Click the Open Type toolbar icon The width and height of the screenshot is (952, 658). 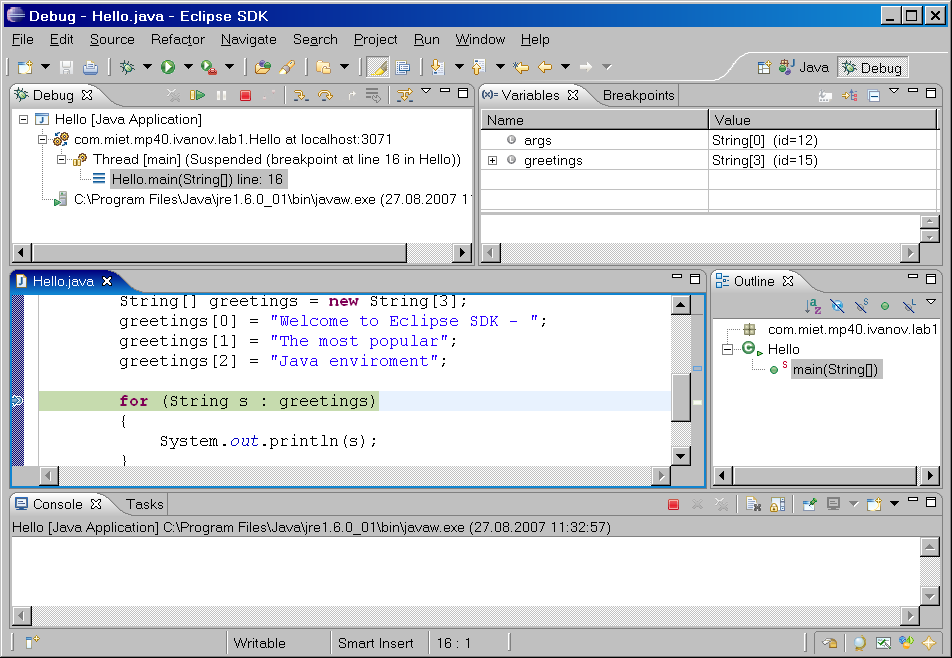(262, 67)
